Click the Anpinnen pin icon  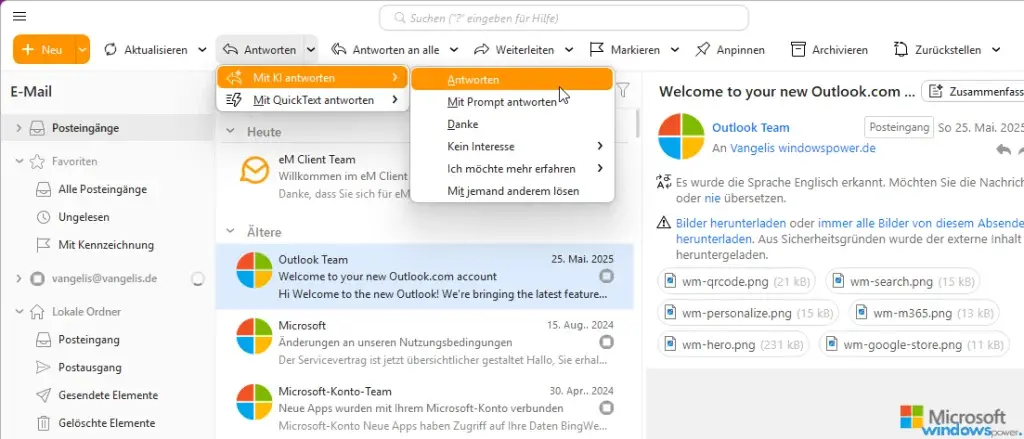tap(703, 50)
